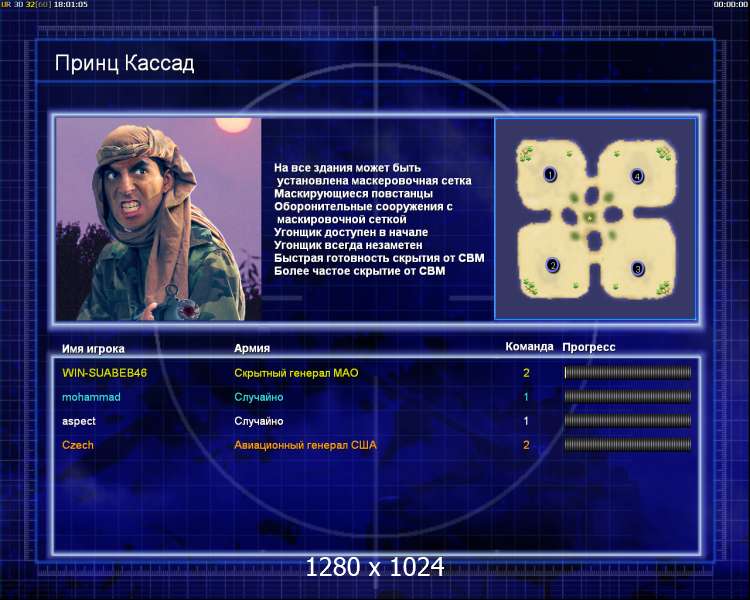Click start position marker 2 on minimap
Image resolution: width=750 pixels, height=600 pixels.
click(x=552, y=266)
